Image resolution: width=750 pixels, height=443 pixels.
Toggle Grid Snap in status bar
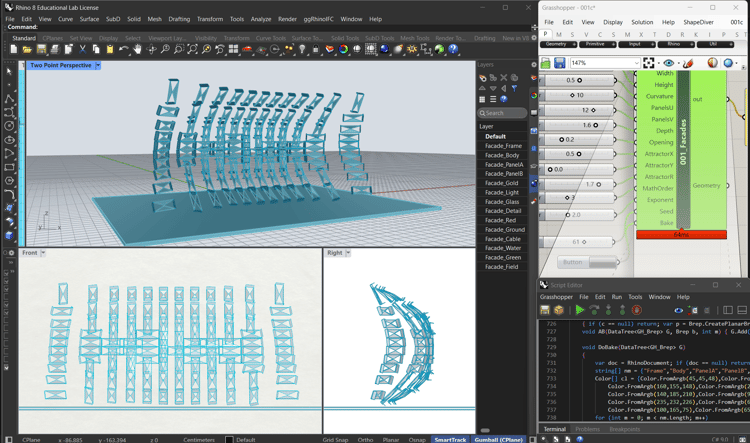[335, 440]
